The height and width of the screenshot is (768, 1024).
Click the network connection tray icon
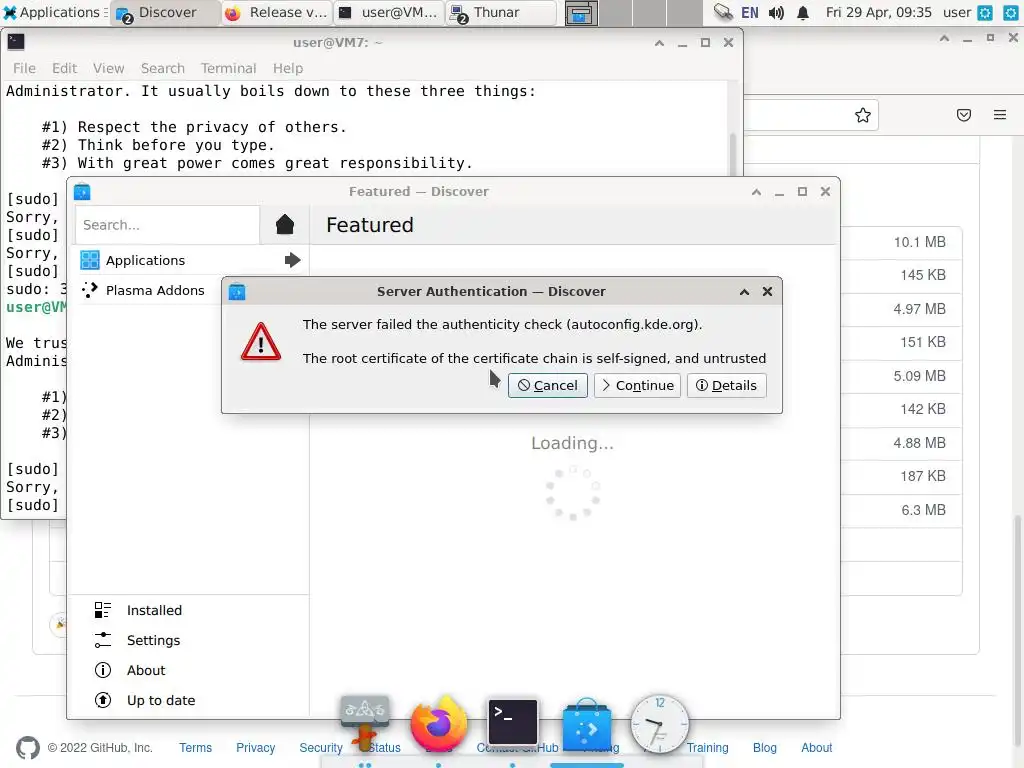[722, 12]
